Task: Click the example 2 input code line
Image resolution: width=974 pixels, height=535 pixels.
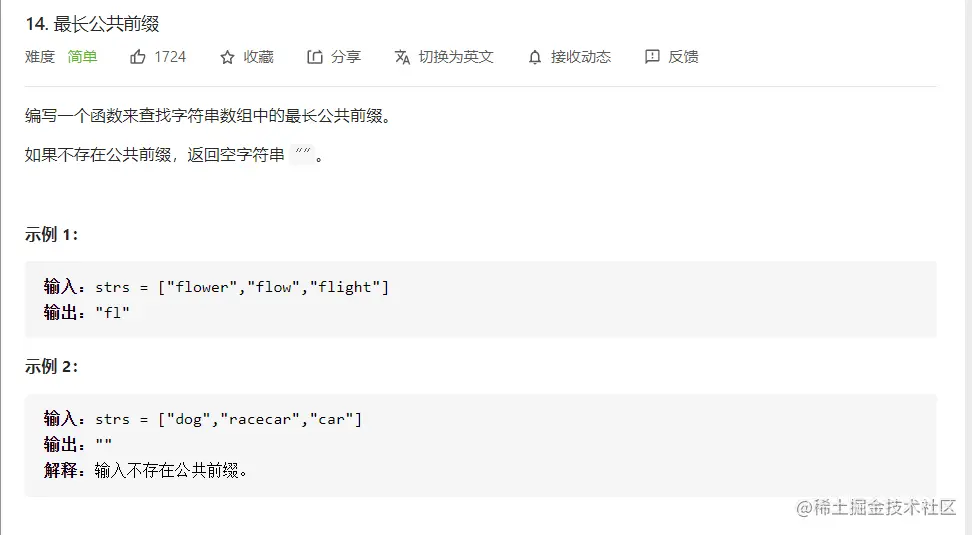Action: [203, 419]
